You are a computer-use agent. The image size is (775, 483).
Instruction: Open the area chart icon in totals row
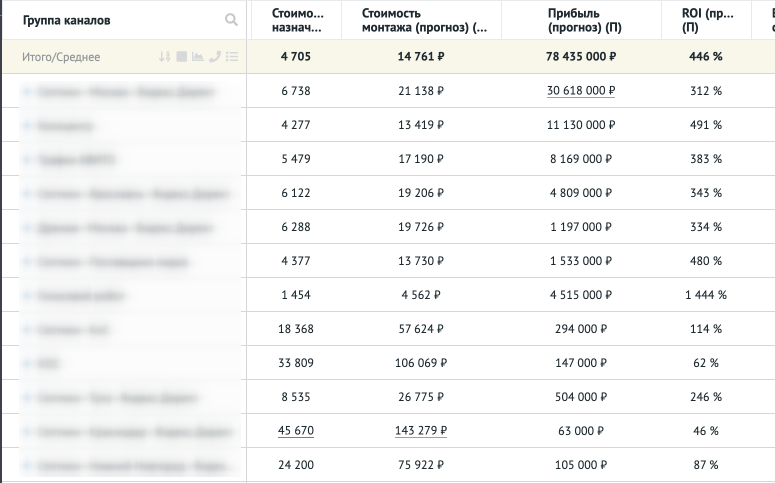coord(197,57)
